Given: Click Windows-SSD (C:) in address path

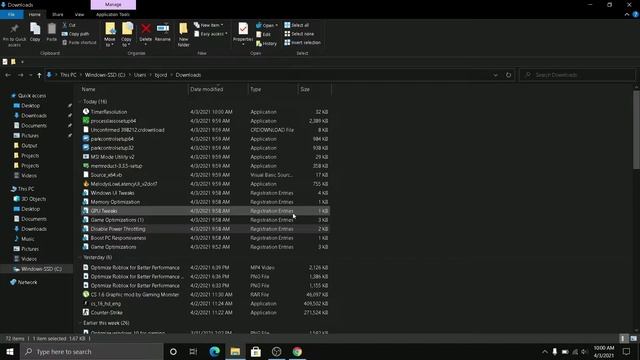Looking at the screenshot, I should tap(105, 75).
